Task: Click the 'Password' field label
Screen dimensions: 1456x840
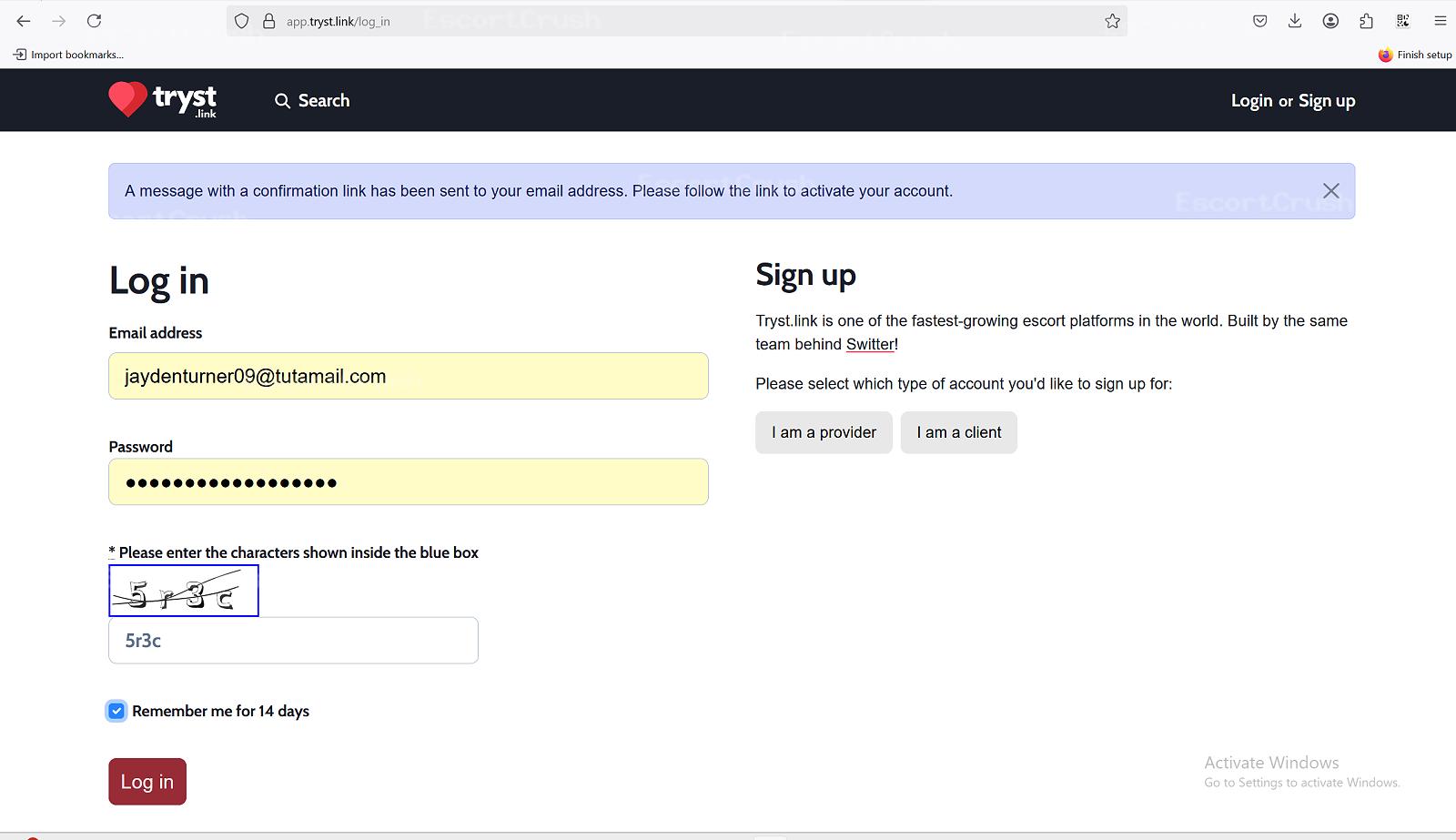Action: pos(141,447)
